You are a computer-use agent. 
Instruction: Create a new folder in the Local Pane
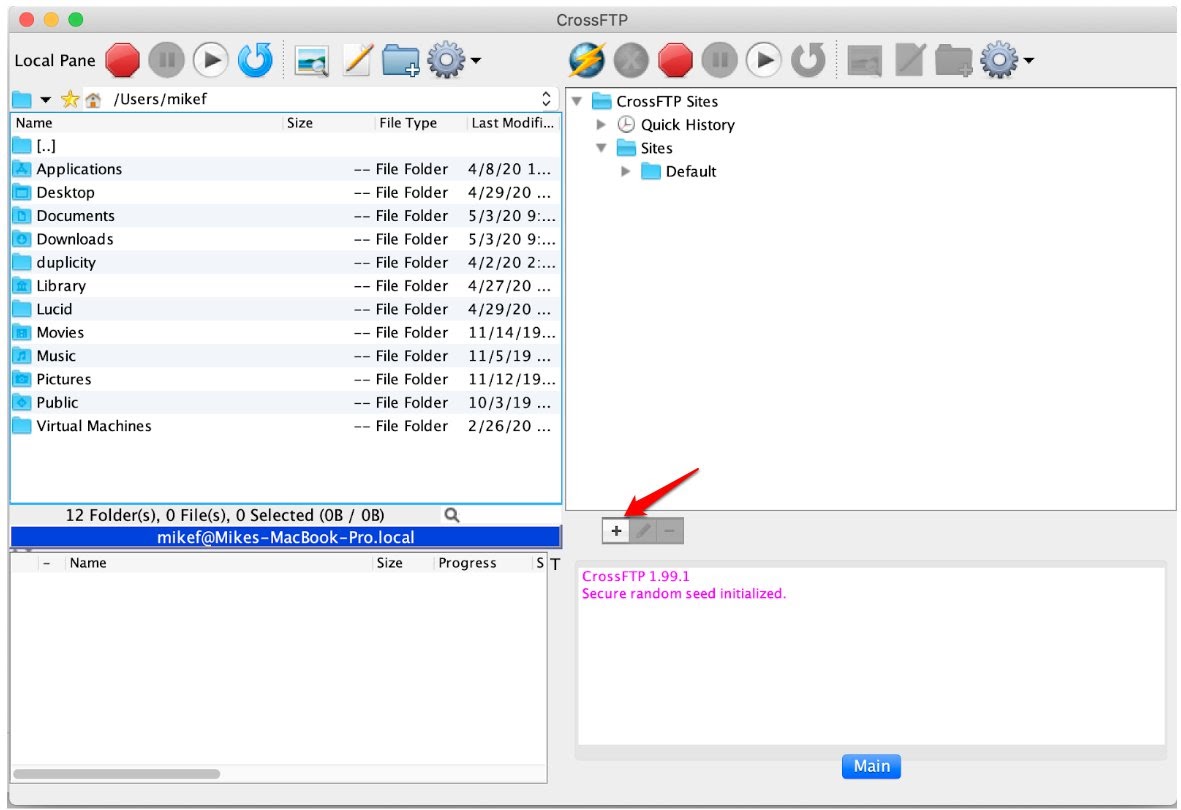401,60
